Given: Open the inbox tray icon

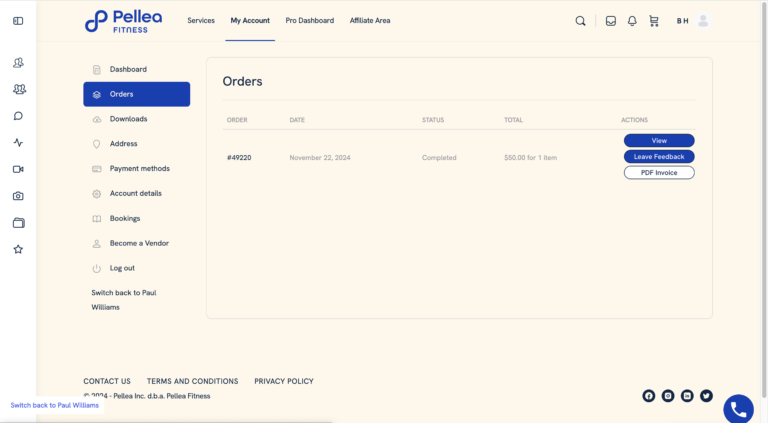Looking at the screenshot, I should point(611,21).
